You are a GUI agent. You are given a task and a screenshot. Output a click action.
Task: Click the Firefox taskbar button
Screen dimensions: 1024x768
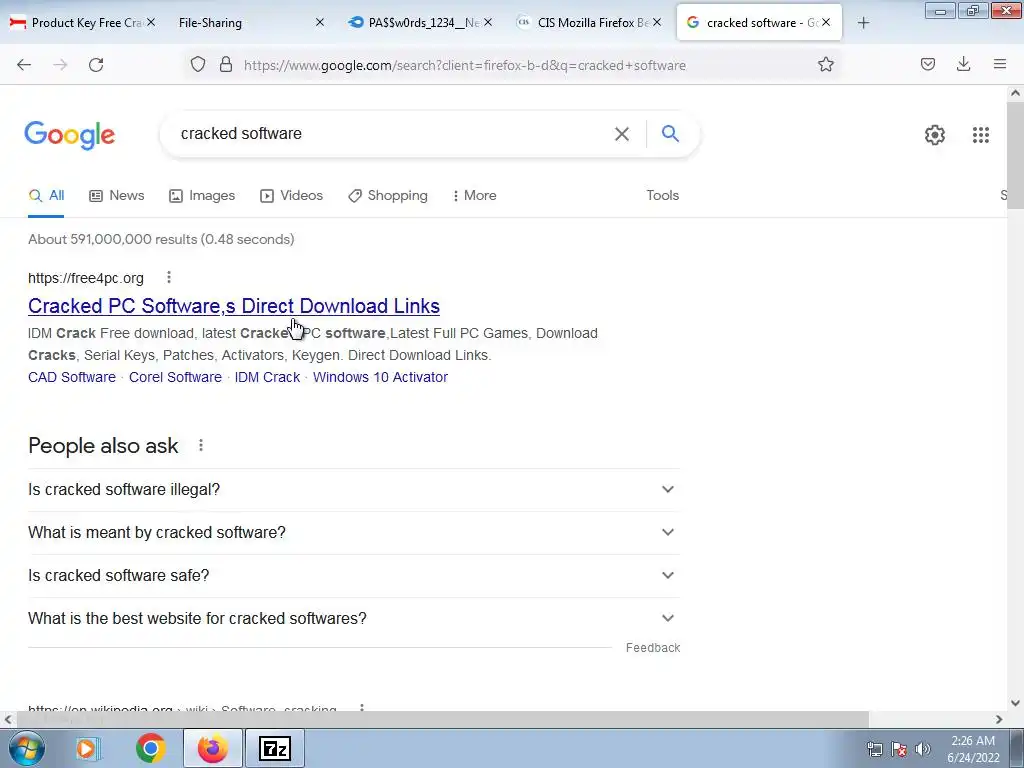tap(212, 748)
